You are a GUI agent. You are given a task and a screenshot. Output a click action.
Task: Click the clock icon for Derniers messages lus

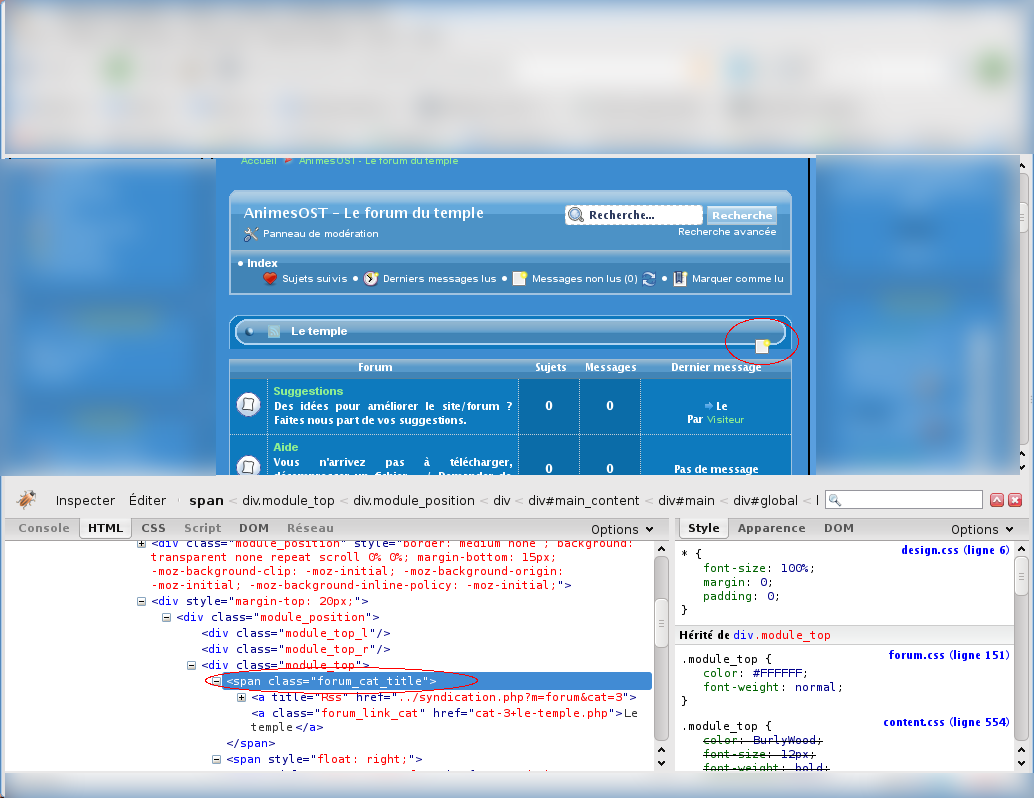tap(371, 279)
